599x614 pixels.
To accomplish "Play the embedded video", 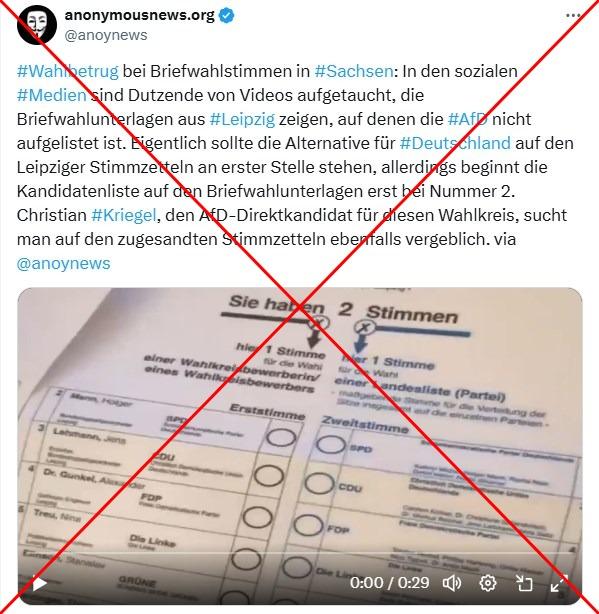I will (40, 583).
